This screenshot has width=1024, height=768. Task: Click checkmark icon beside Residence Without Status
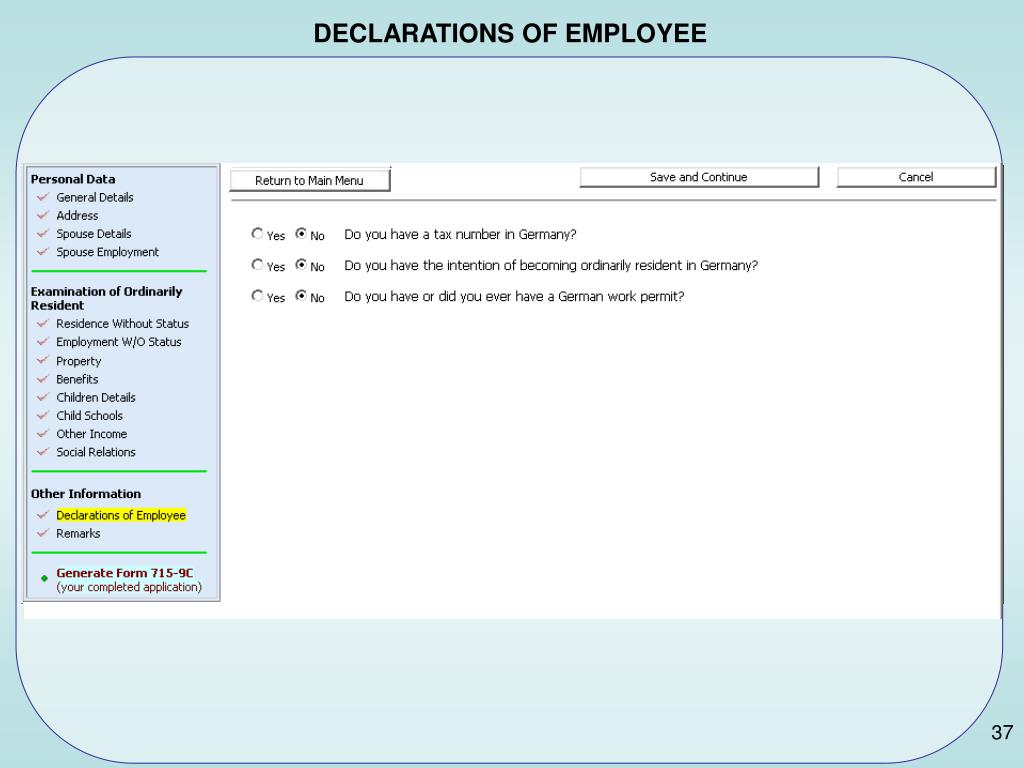[x=43, y=323]
